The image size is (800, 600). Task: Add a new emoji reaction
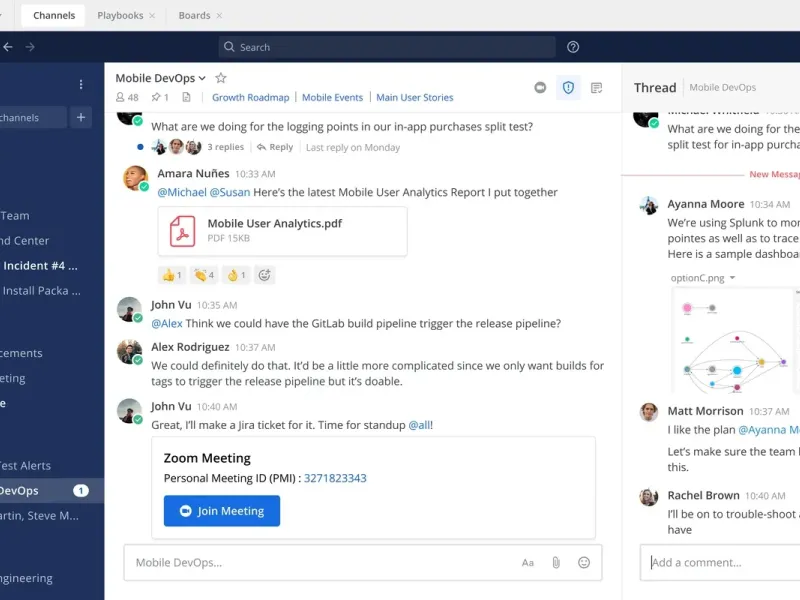[264, 276]
